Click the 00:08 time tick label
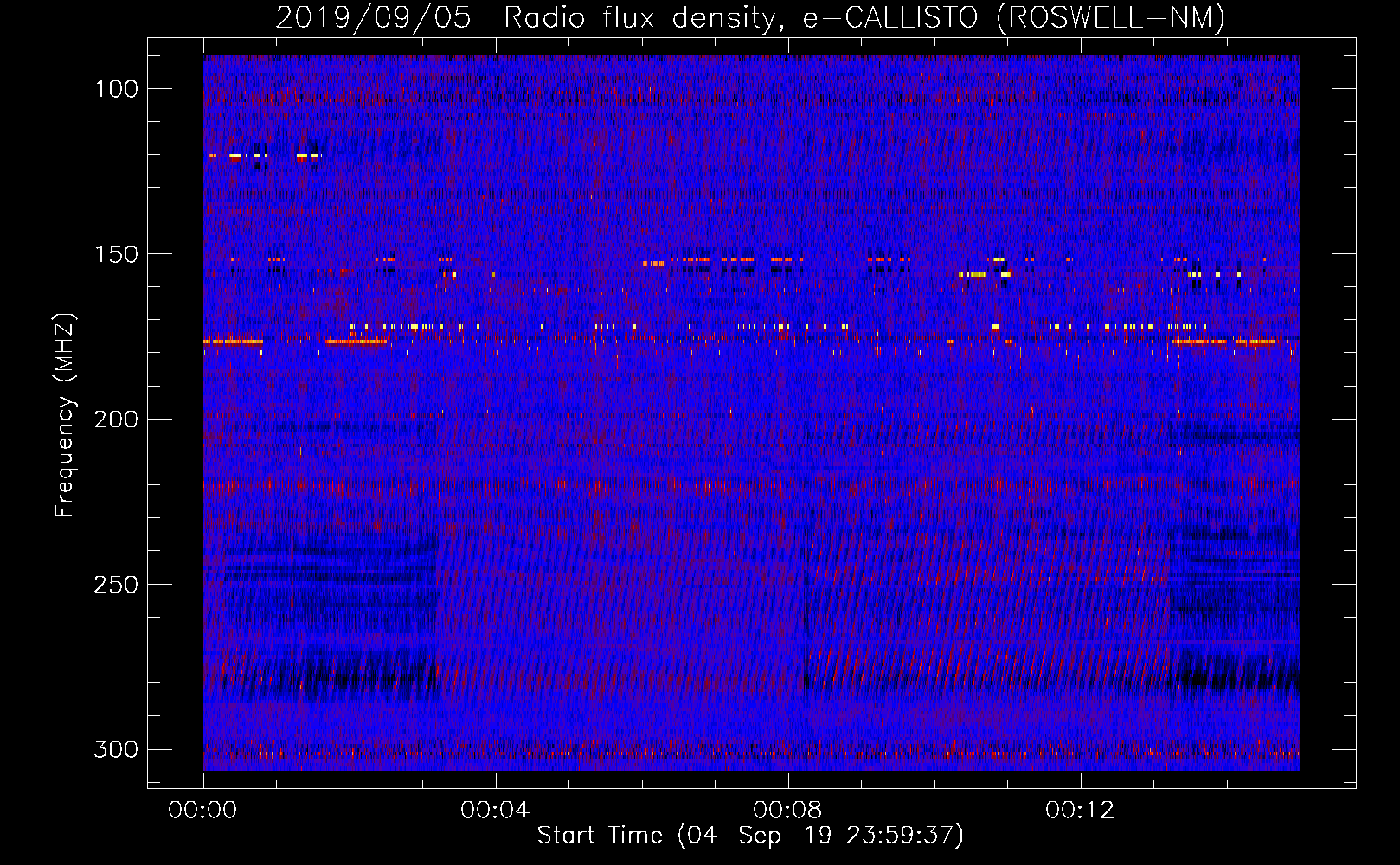This screenshot has height=865, width=1400. point(787,811)
